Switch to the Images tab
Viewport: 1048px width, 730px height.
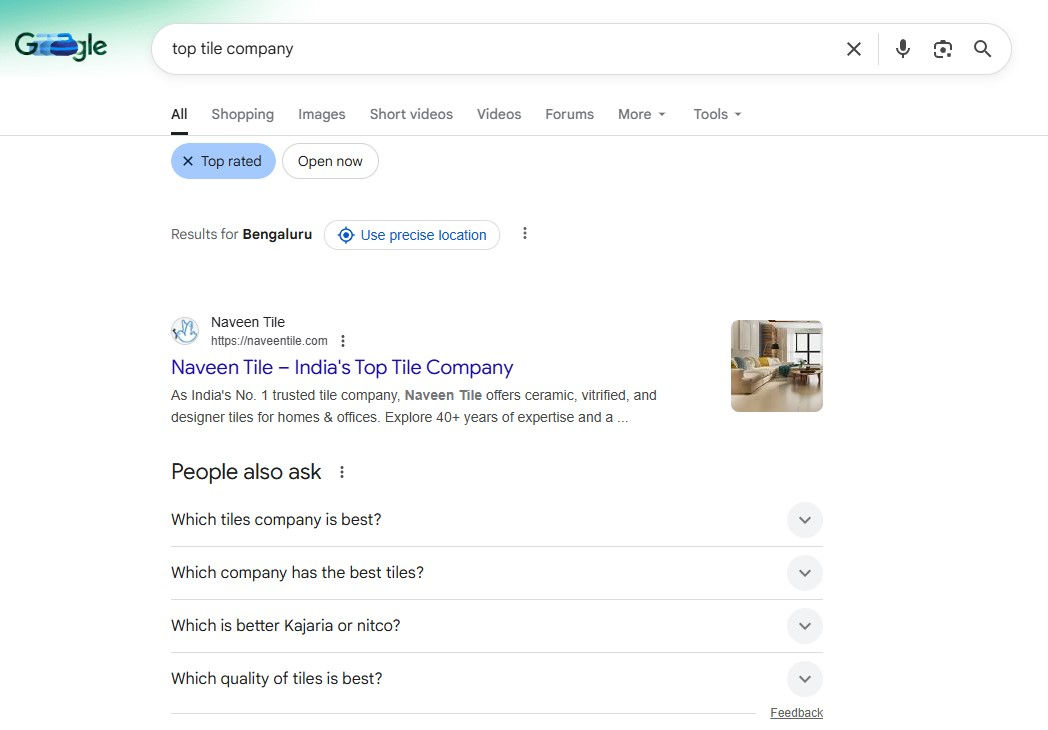click(321, 114)
